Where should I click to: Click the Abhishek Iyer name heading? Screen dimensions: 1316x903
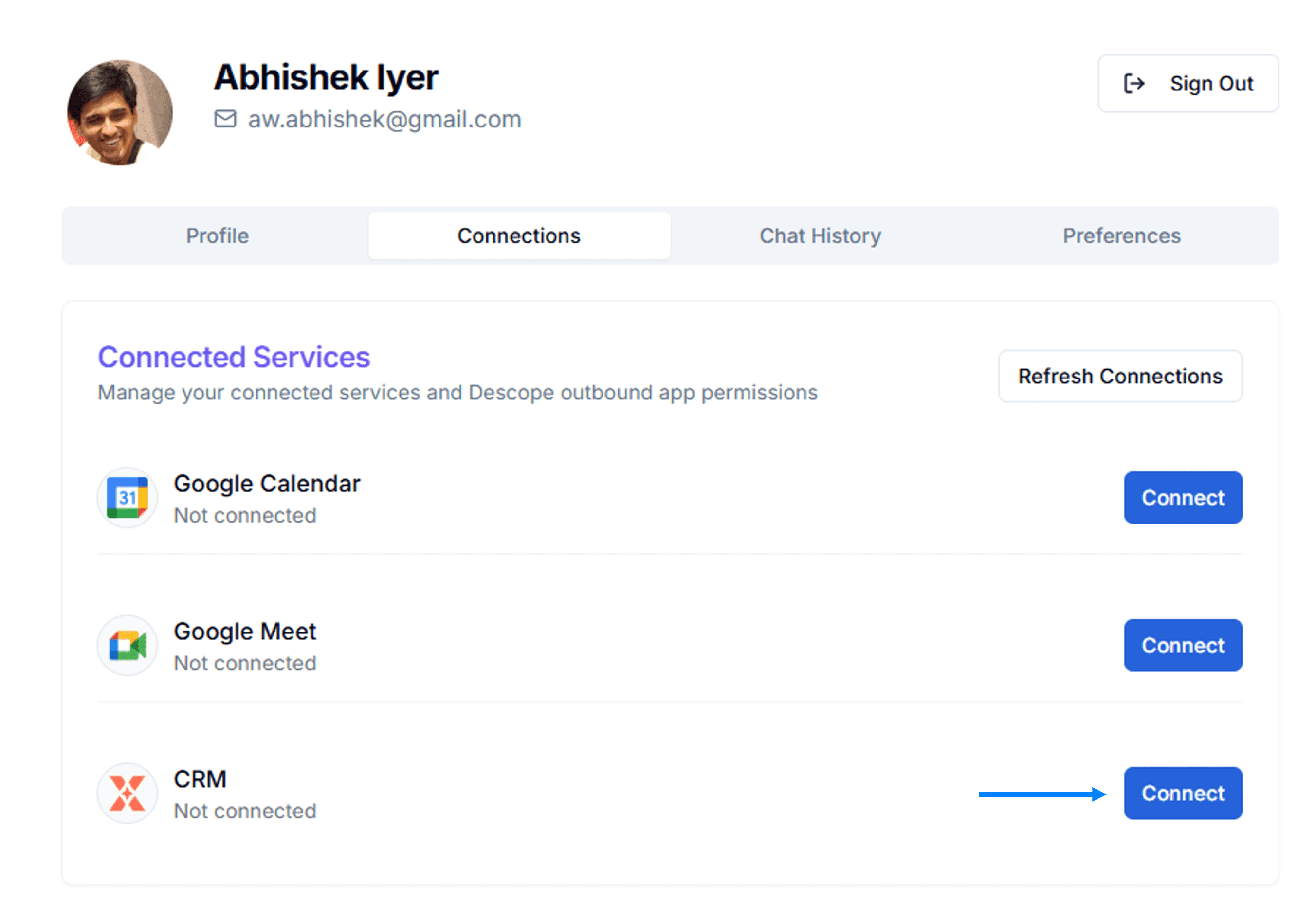tap(326, 77)
